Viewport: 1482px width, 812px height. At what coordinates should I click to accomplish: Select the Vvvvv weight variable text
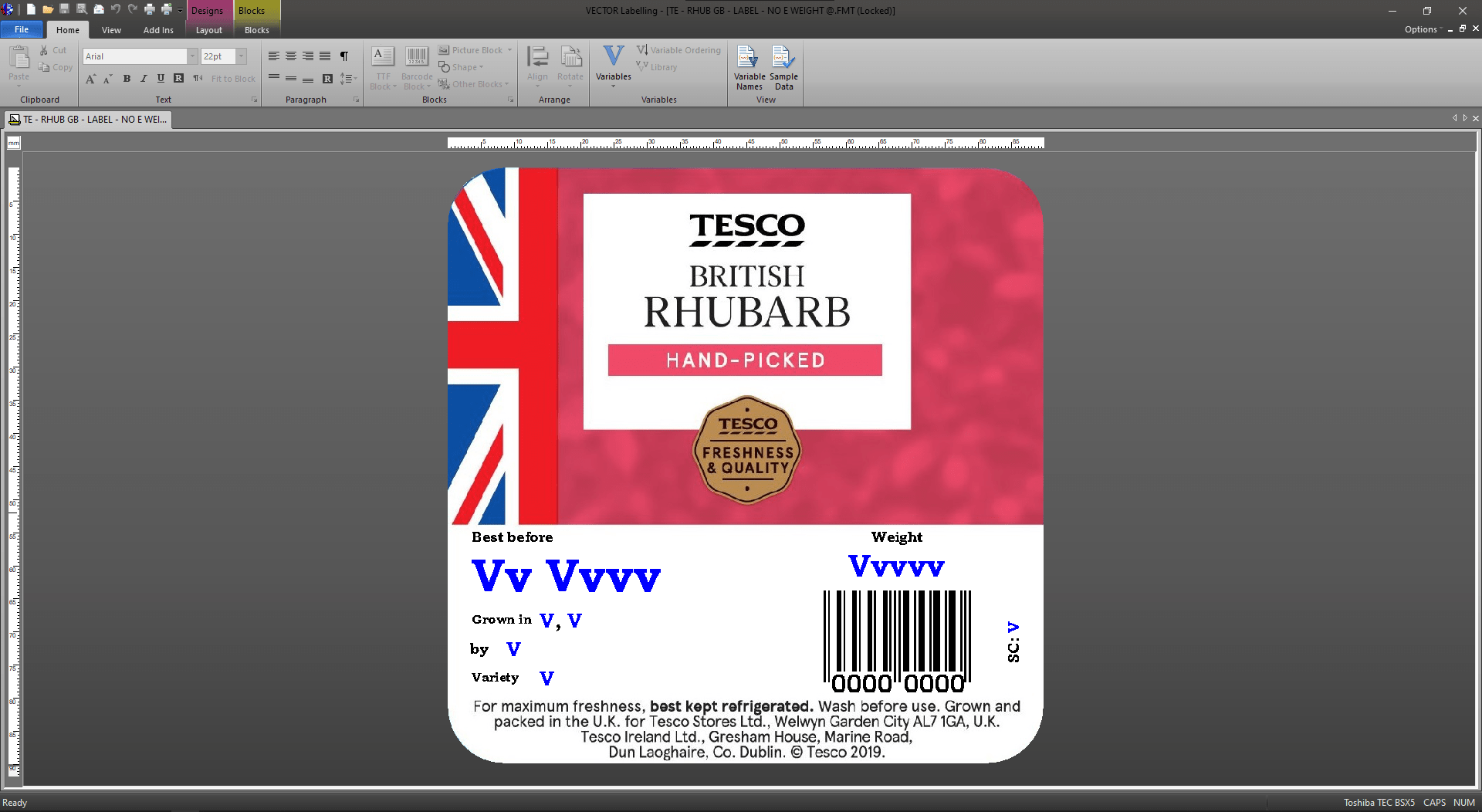click(896, 567)
